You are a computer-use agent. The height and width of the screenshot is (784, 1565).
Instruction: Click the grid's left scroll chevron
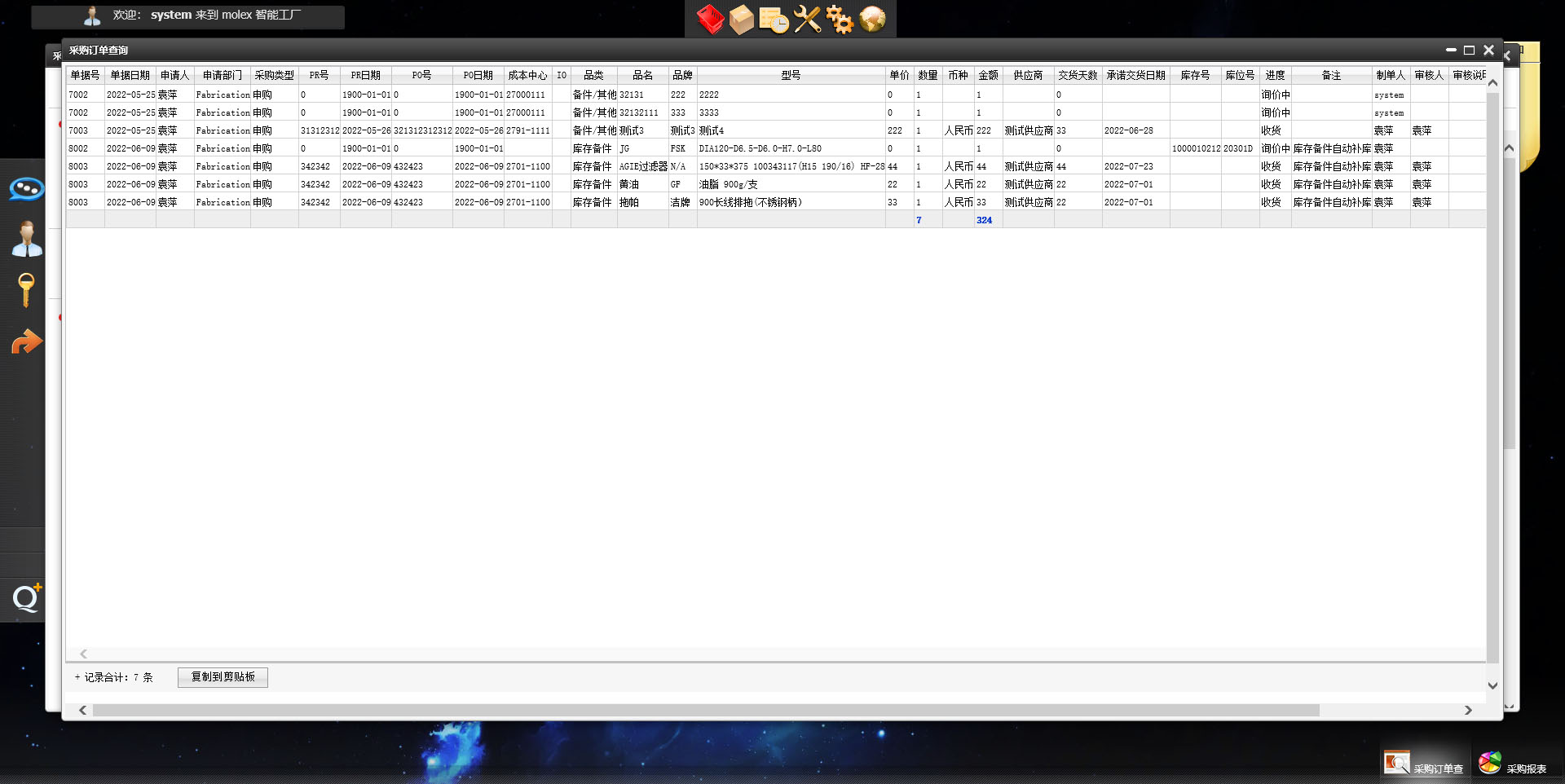click(x=83, y=654)
